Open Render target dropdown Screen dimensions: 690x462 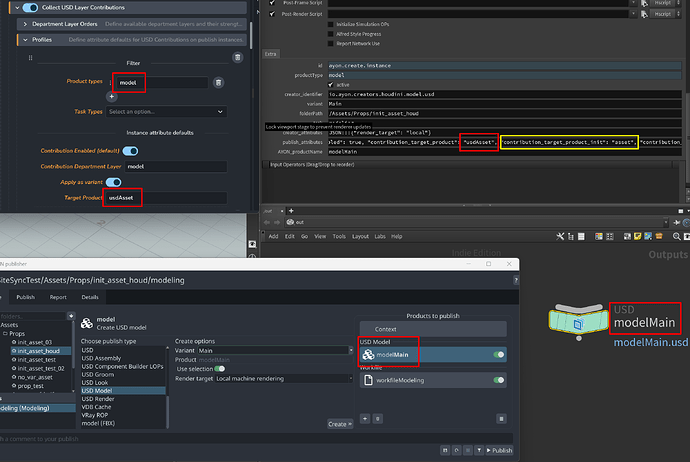[284, 379]
